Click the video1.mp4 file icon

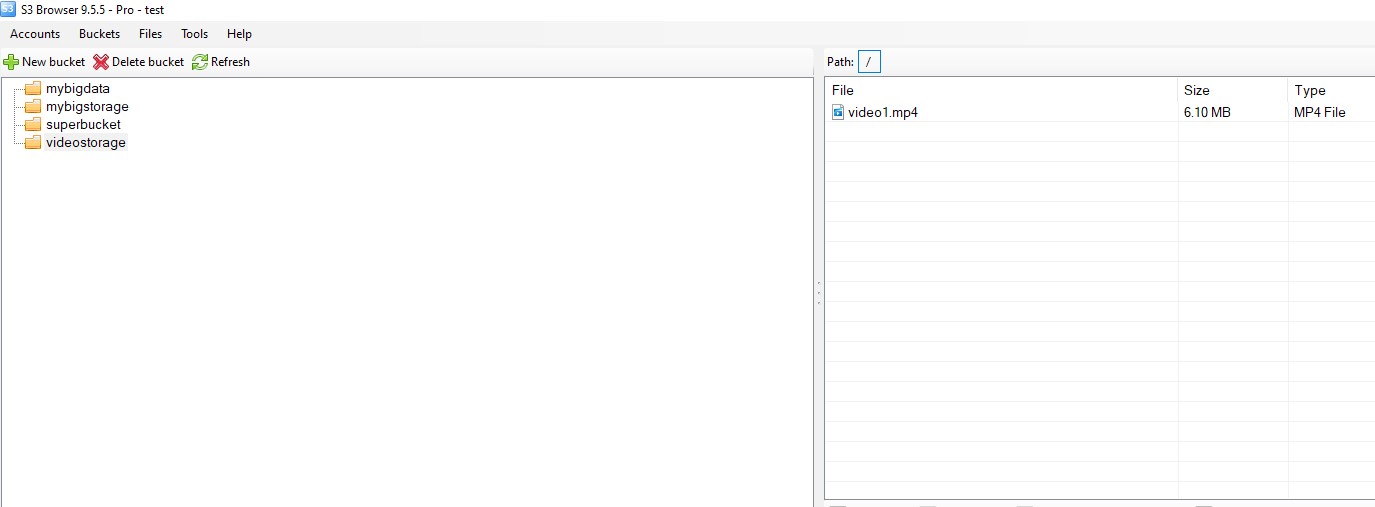pyautogui.click(x=838, y=112)
